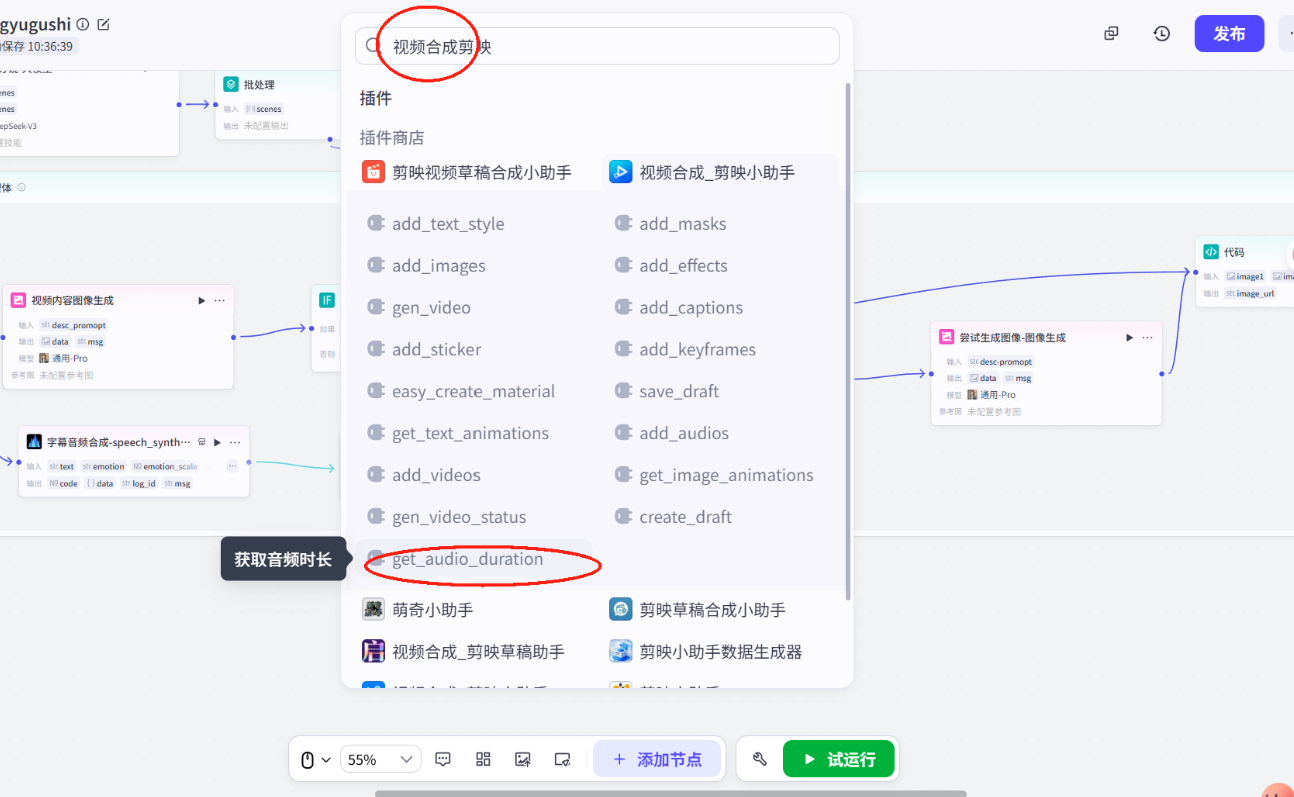Open the 55% zoom level dropdown
The height and width of the screenshot is (797, 1294).
[380, 759]
